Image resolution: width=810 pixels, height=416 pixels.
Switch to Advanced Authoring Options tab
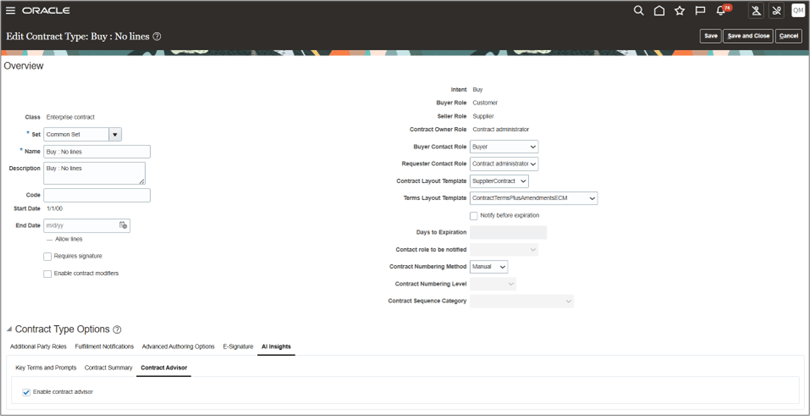(178, 347)
